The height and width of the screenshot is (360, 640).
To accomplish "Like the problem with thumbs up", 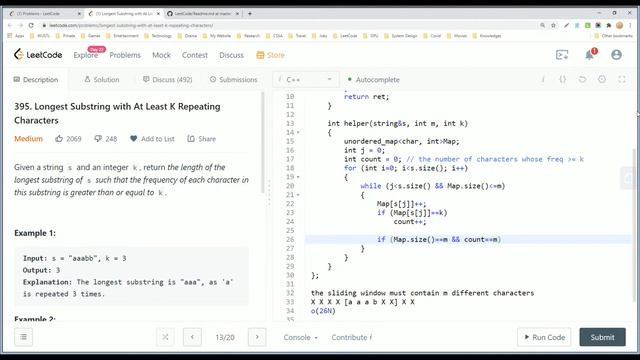I will 68,139.
